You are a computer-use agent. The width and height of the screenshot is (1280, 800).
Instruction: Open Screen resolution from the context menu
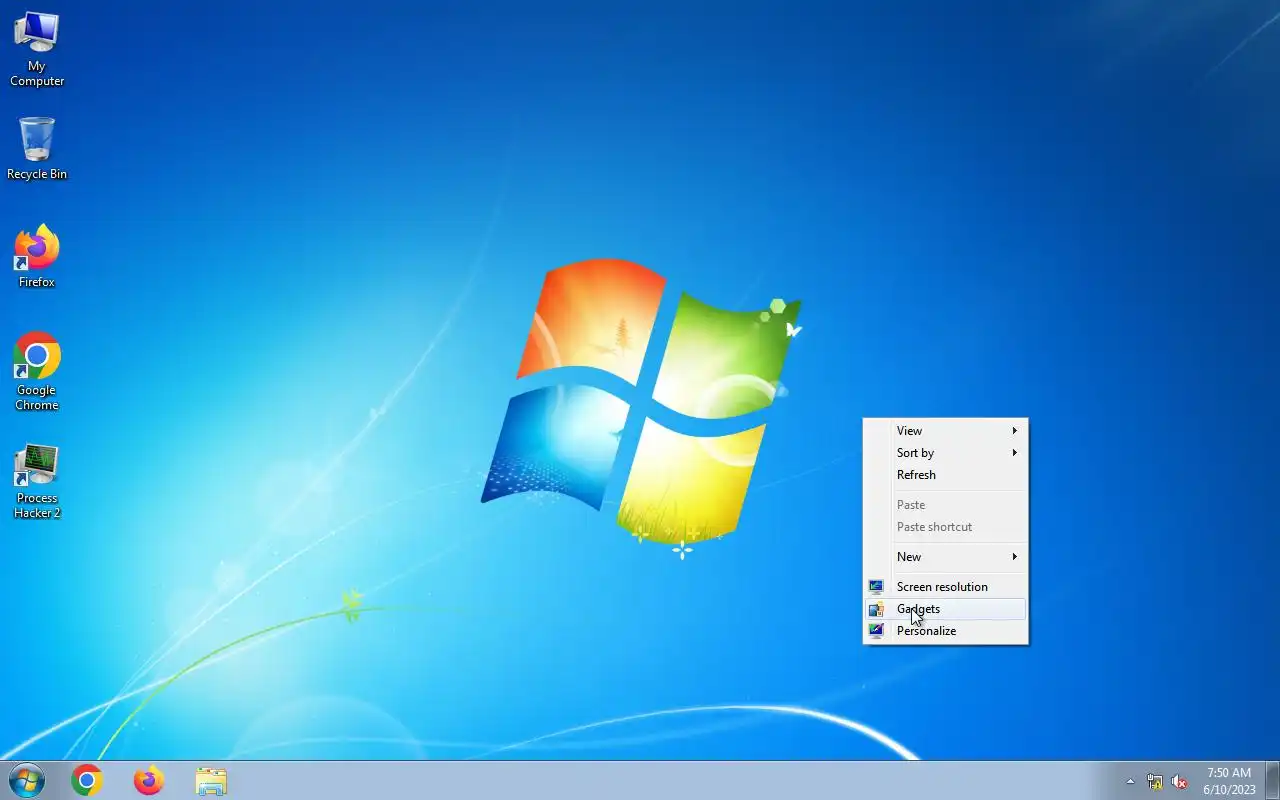coord(945,587)
